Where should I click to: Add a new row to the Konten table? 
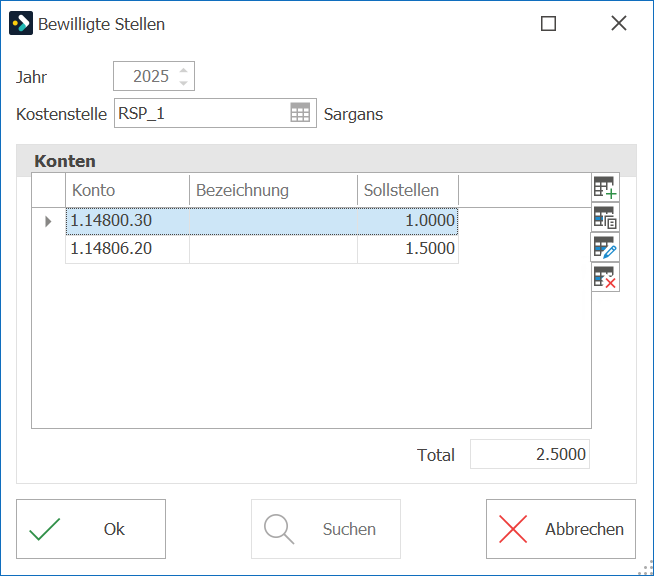tap(605, 188)
